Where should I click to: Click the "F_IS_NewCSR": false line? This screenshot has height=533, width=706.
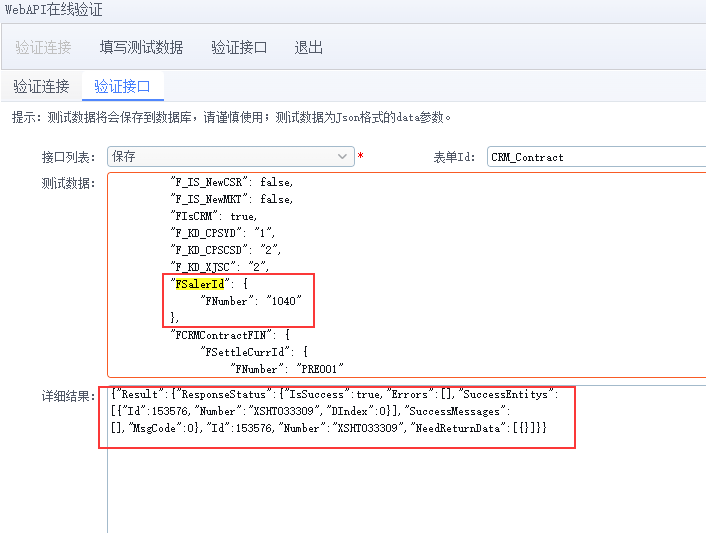click(x=231, y=182)
